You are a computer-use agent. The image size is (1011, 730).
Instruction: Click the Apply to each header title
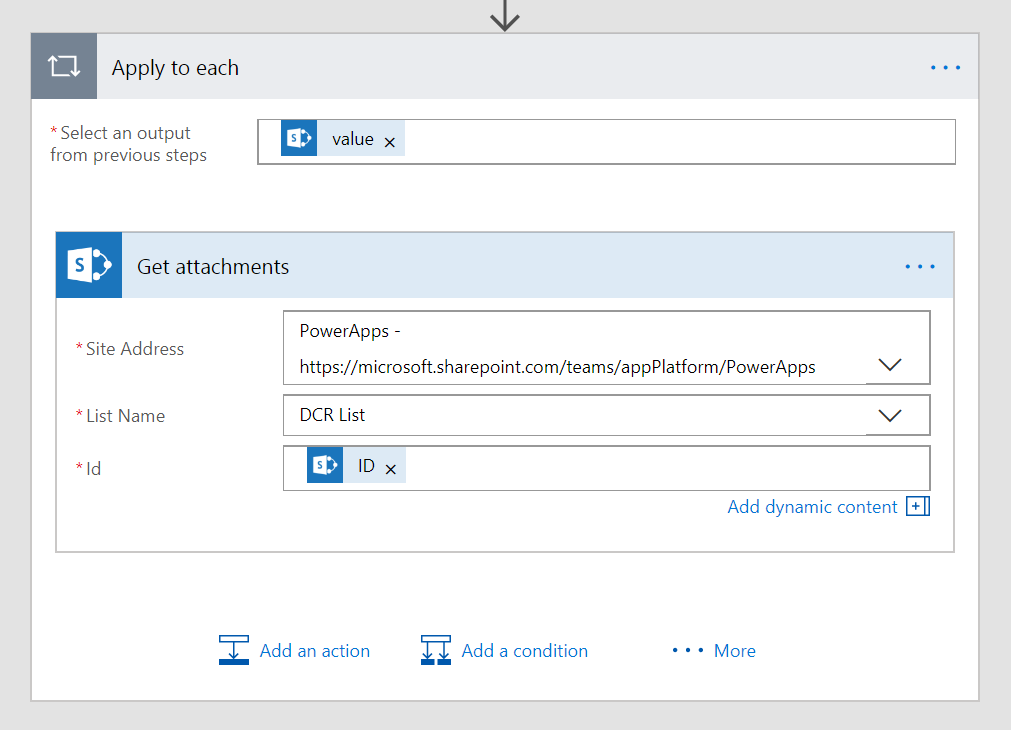tap(175, 68)
